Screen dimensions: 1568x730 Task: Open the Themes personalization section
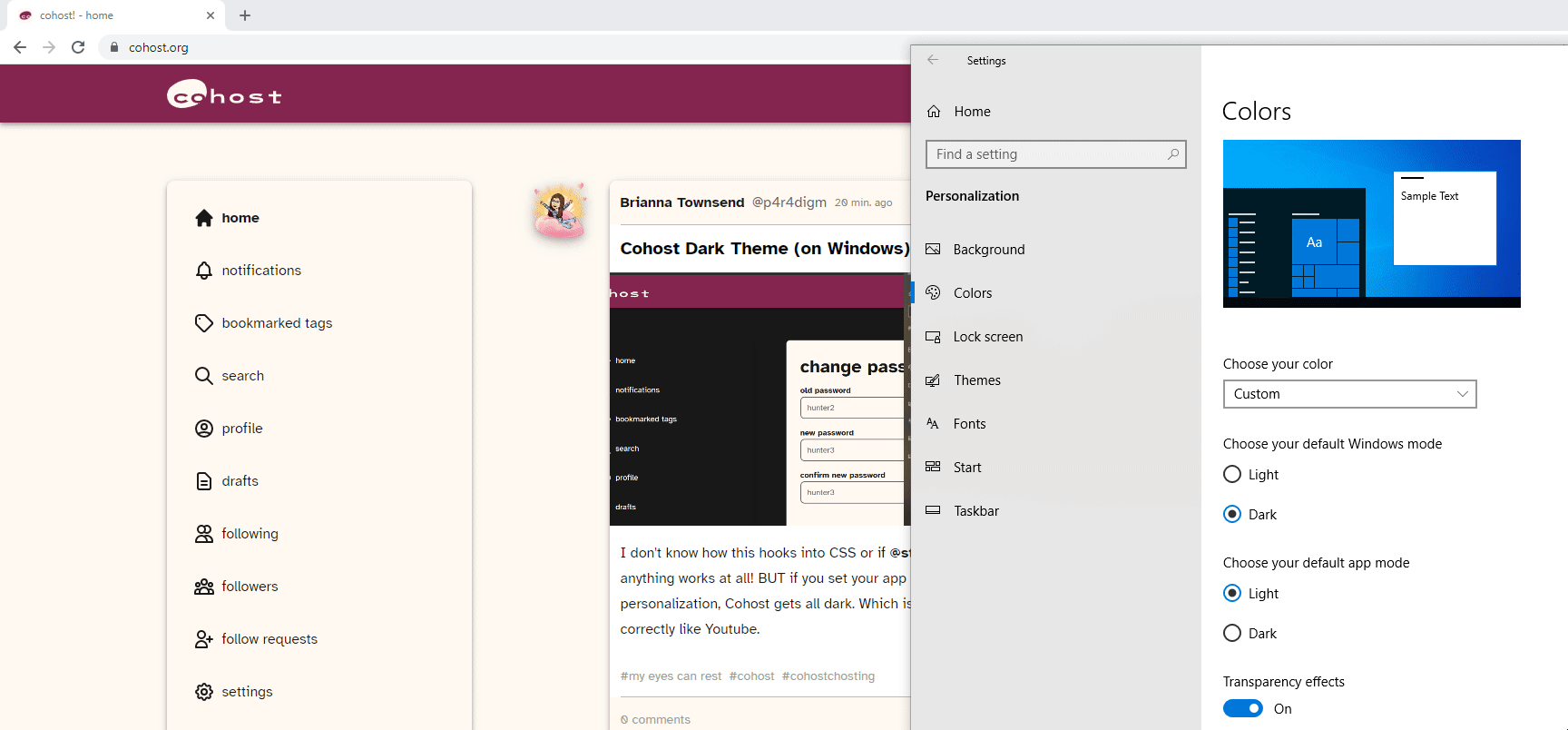tap(976, 380)
